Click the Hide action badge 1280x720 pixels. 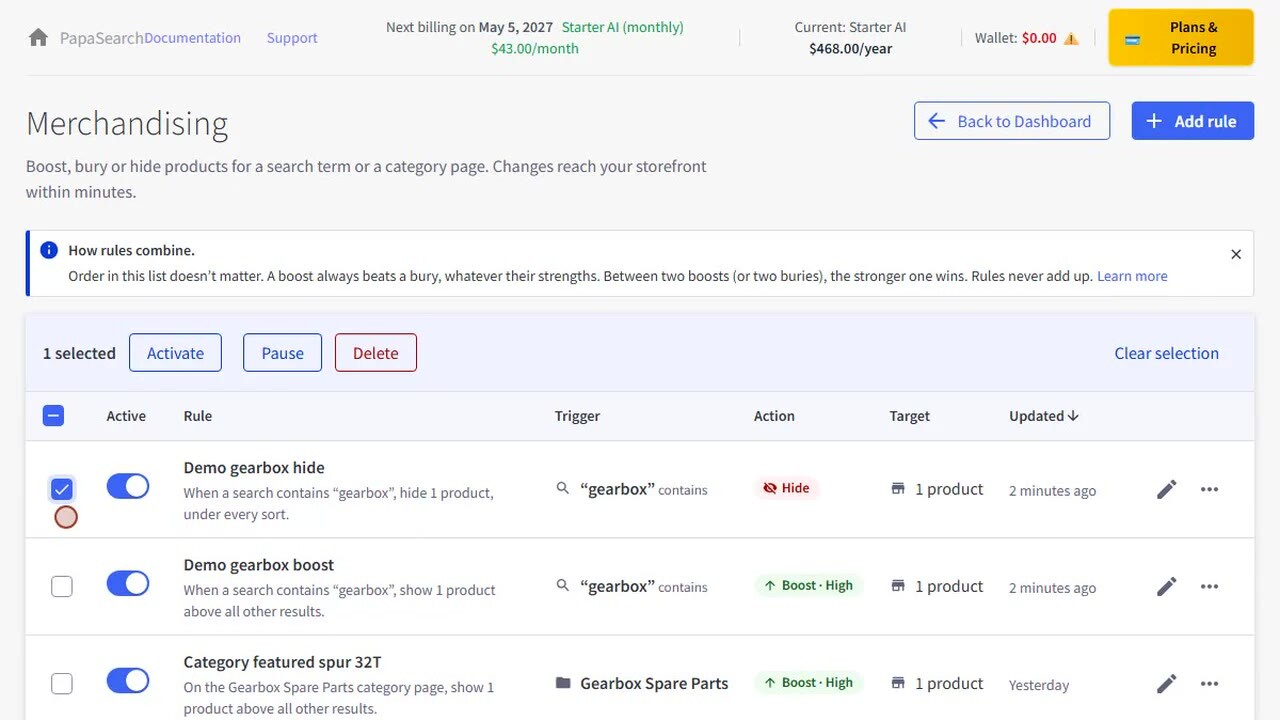pyautogui.click(x=786, y=488)
